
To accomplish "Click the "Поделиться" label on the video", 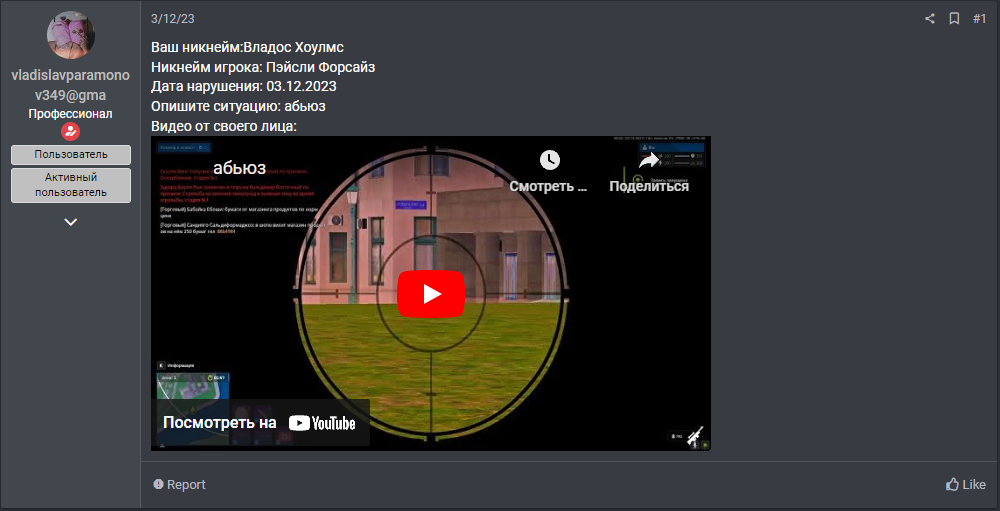I will (649, 186).
